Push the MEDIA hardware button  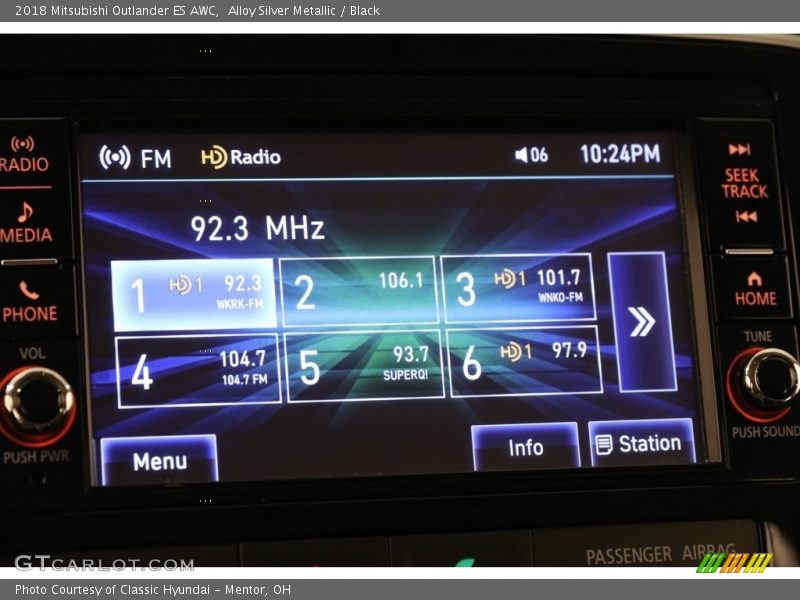[26, 222]
